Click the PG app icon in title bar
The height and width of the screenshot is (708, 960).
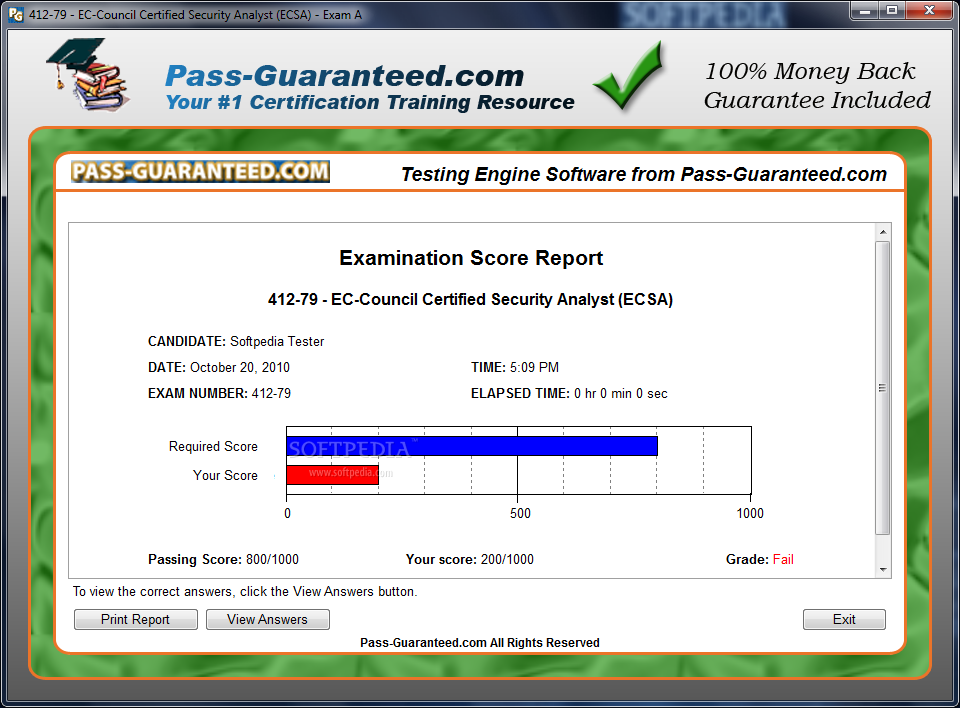point(16,14)
